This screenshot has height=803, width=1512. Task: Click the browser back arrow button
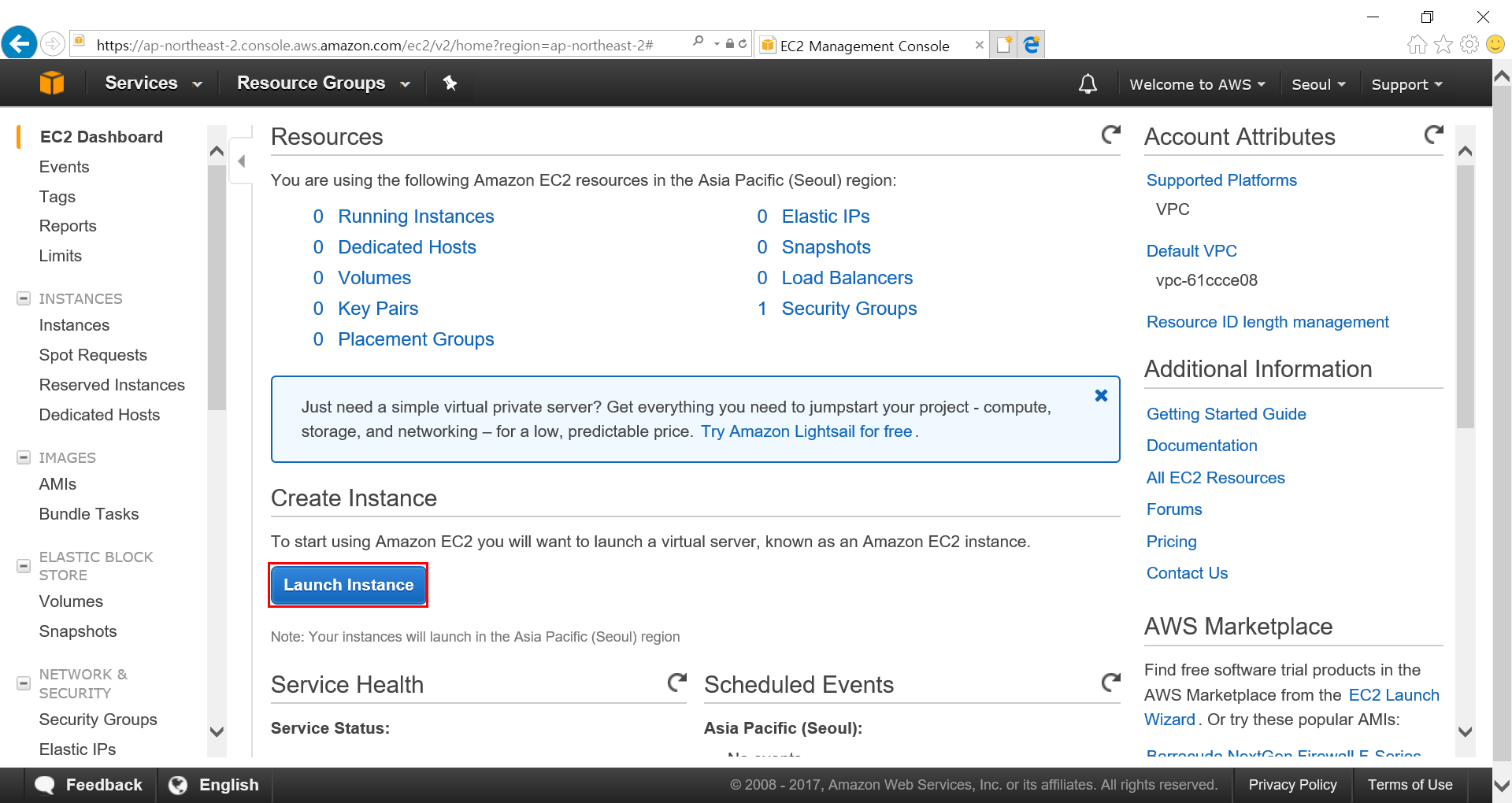click(x=20, y=43)
